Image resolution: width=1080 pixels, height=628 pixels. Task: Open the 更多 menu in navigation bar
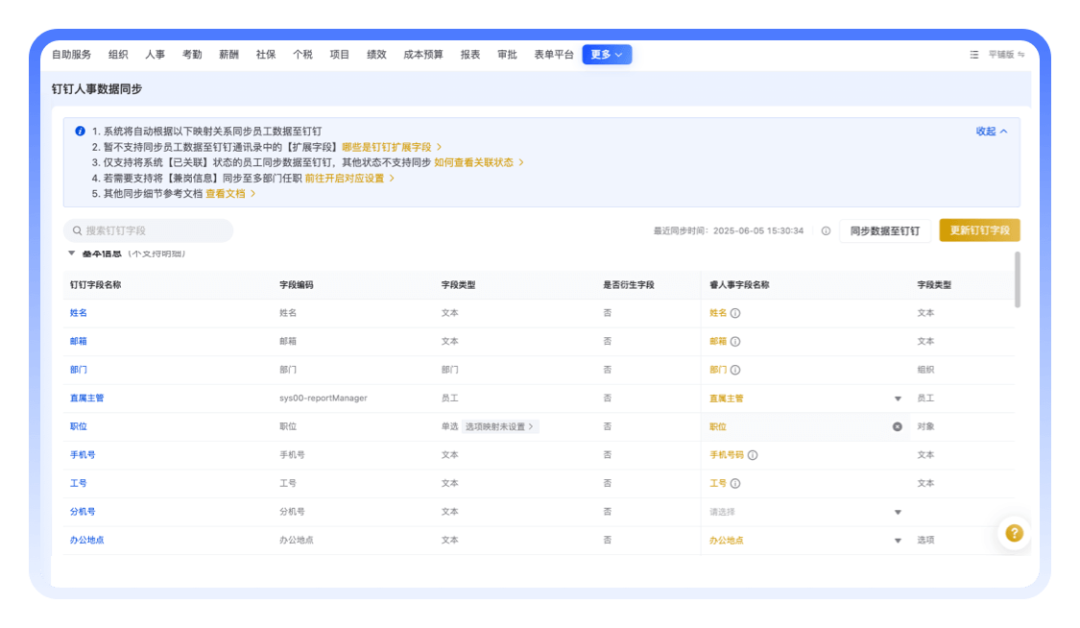(606, 55)
